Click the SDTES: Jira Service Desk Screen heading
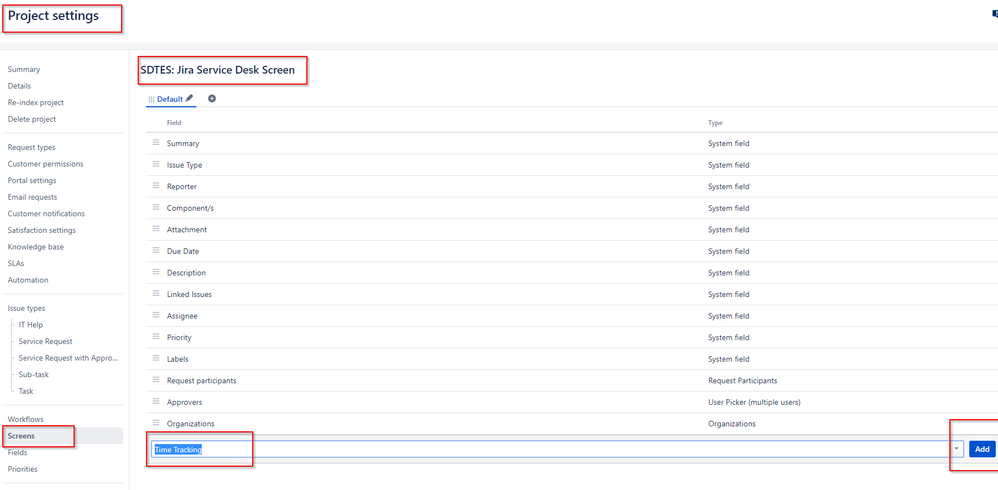The image size is (998, 490). (218, 70)
